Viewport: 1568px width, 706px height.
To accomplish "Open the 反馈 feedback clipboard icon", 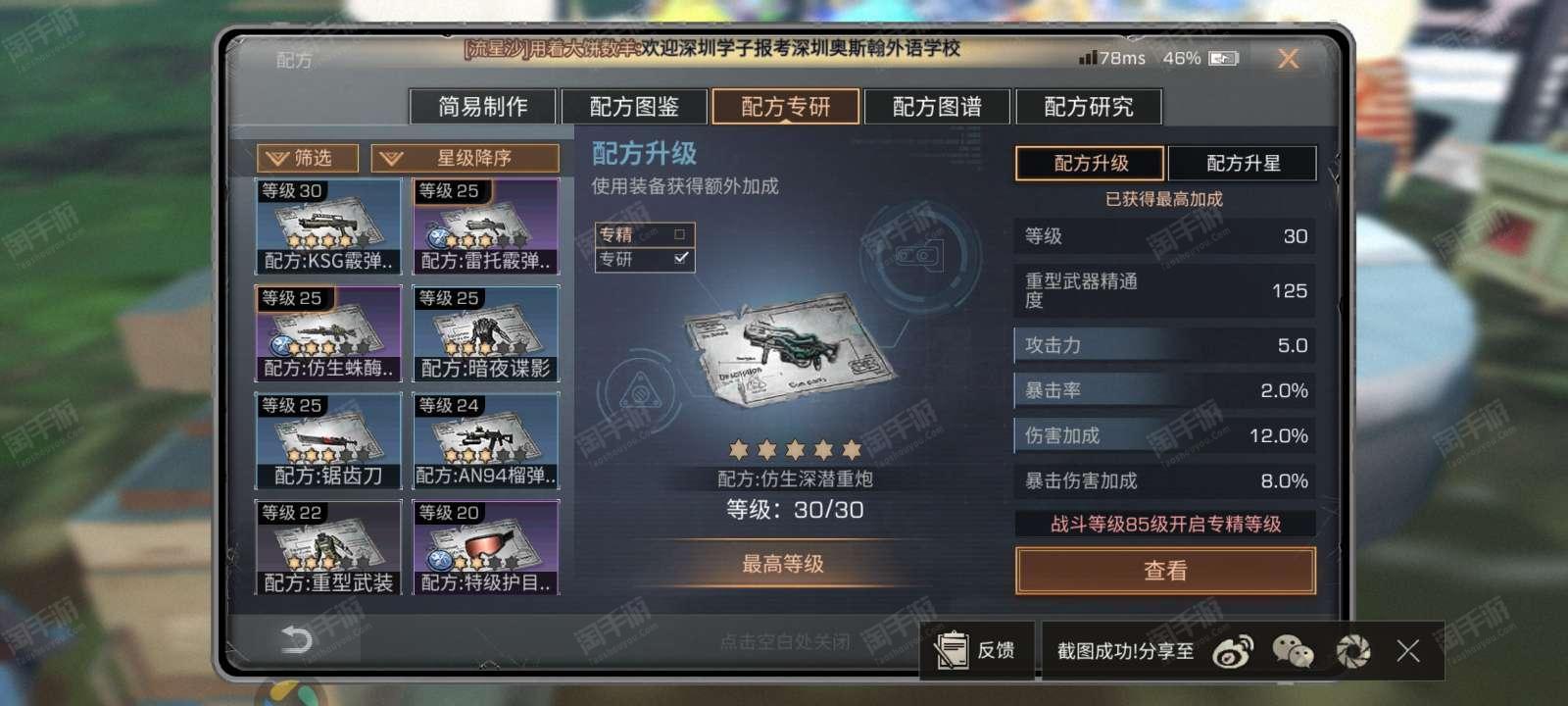I will coord(951,650).
